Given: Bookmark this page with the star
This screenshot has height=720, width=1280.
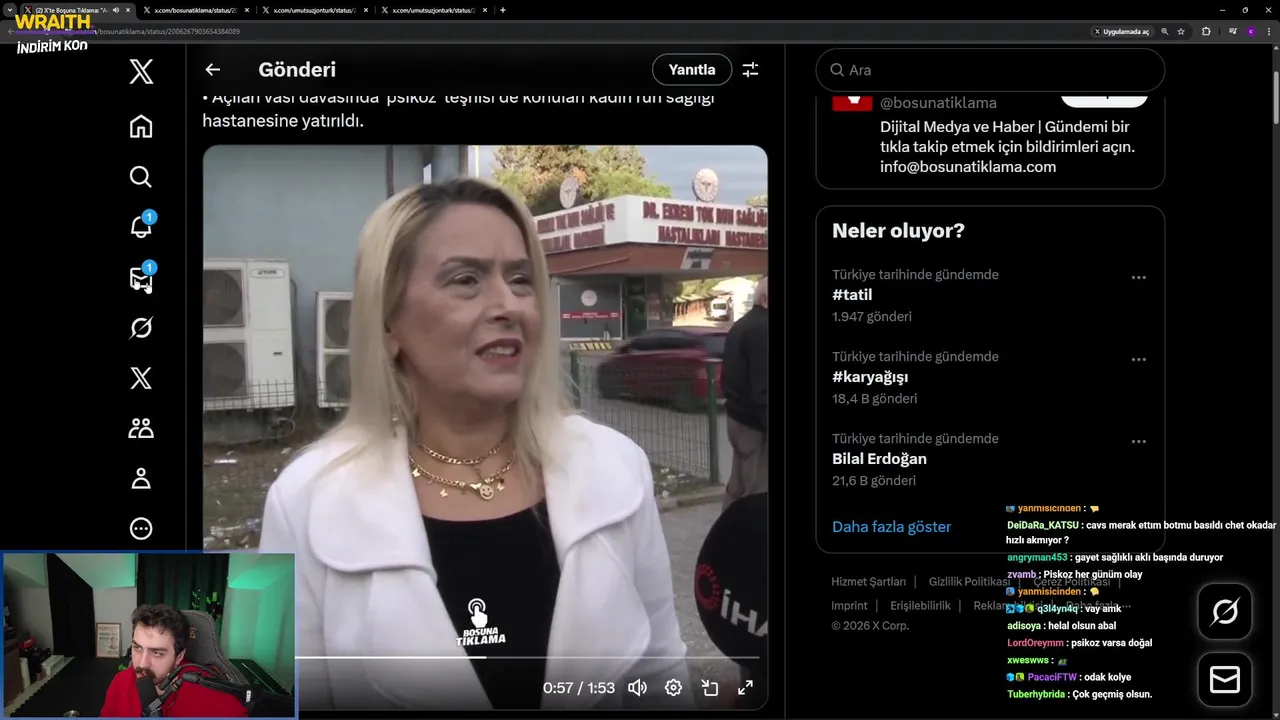Looking at the screenshot, I should (1181, 31).
